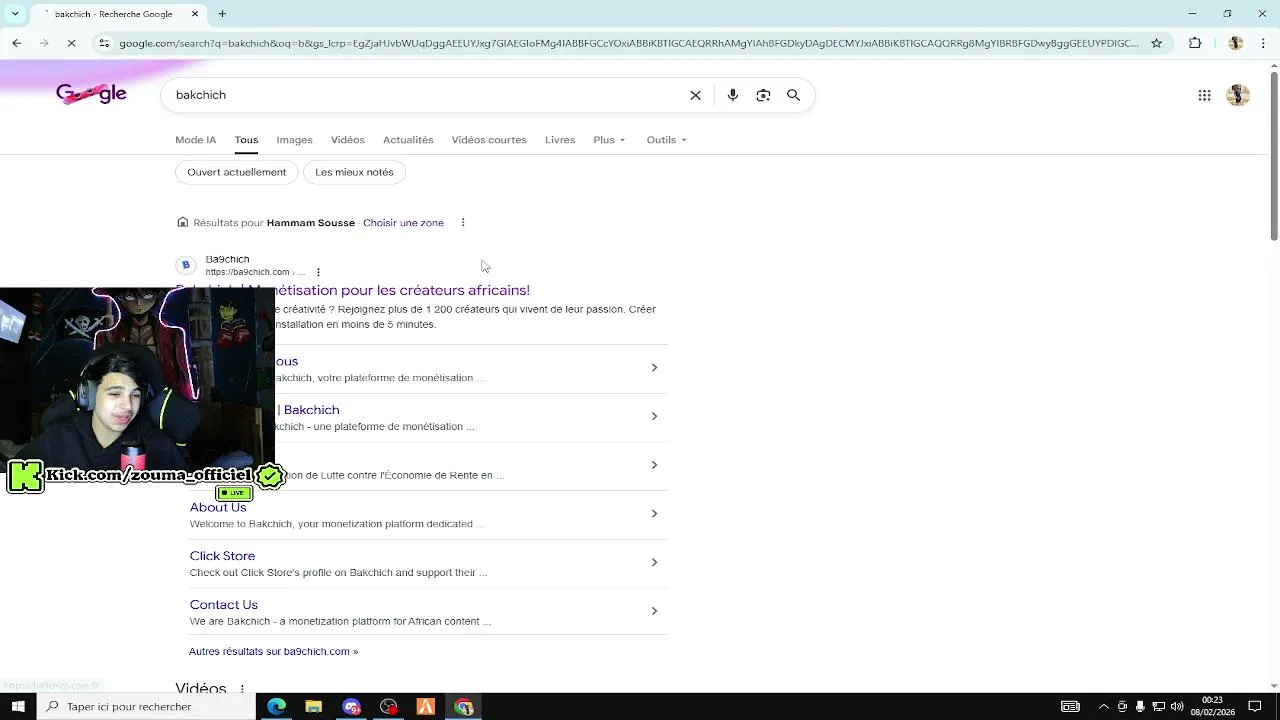Open the tab search dropdown arrow
This screenshot has width=1280, height=720.
[15, 14]
